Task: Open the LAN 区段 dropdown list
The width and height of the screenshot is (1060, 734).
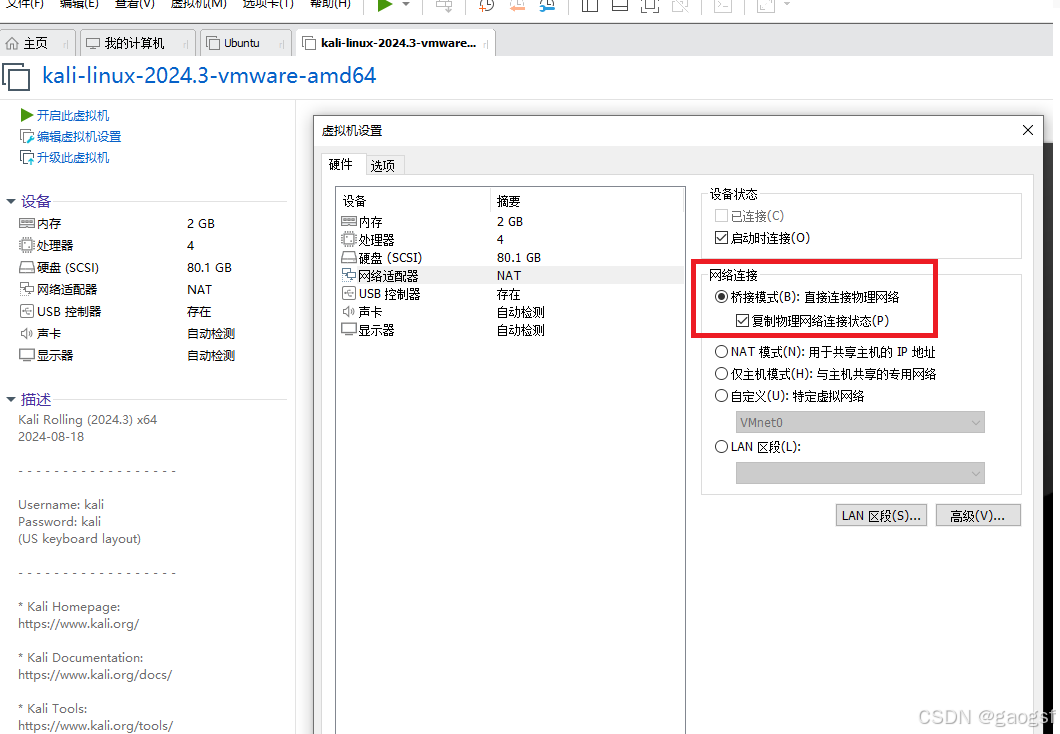Action: tap(860, 473)
